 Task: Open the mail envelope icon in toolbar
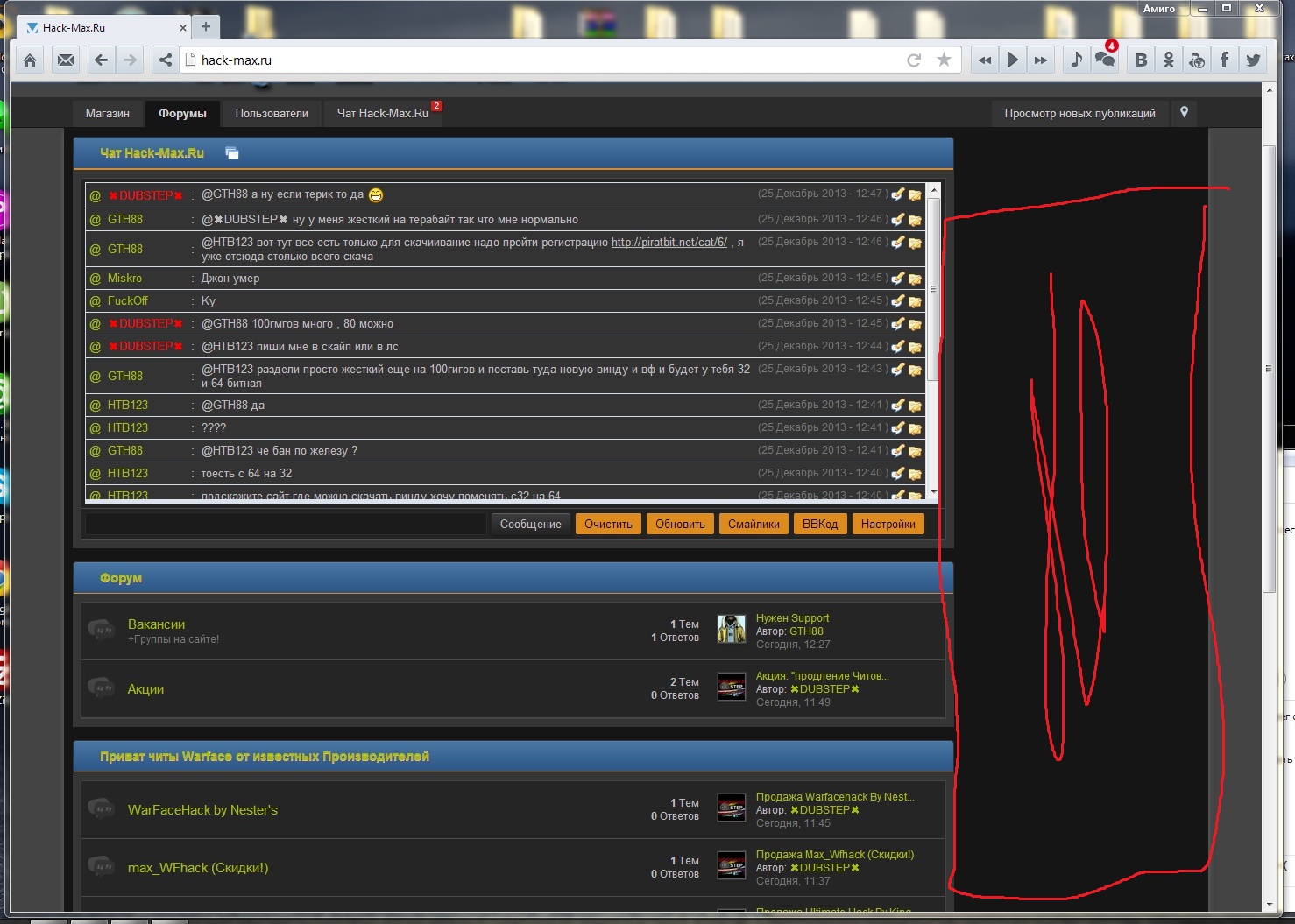pos(66,60)
